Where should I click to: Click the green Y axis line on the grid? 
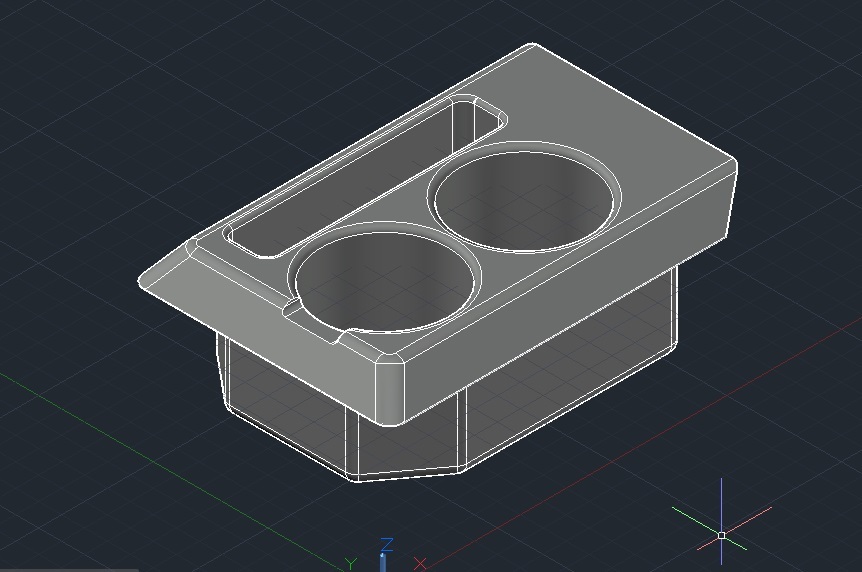point(165,468)
